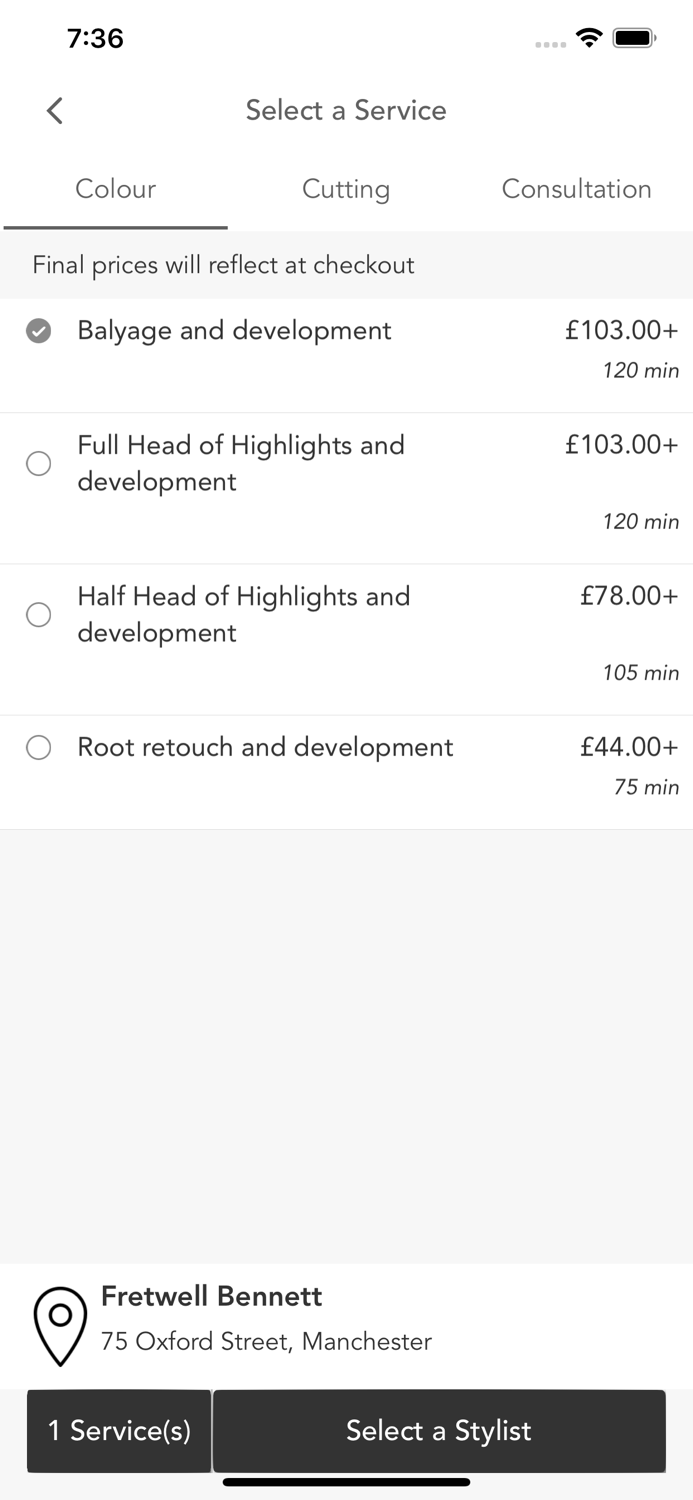Select Half Head of Highlights radio button
Image resolution: width=693 pixels, height=1500 pixels.
[39, 614]
